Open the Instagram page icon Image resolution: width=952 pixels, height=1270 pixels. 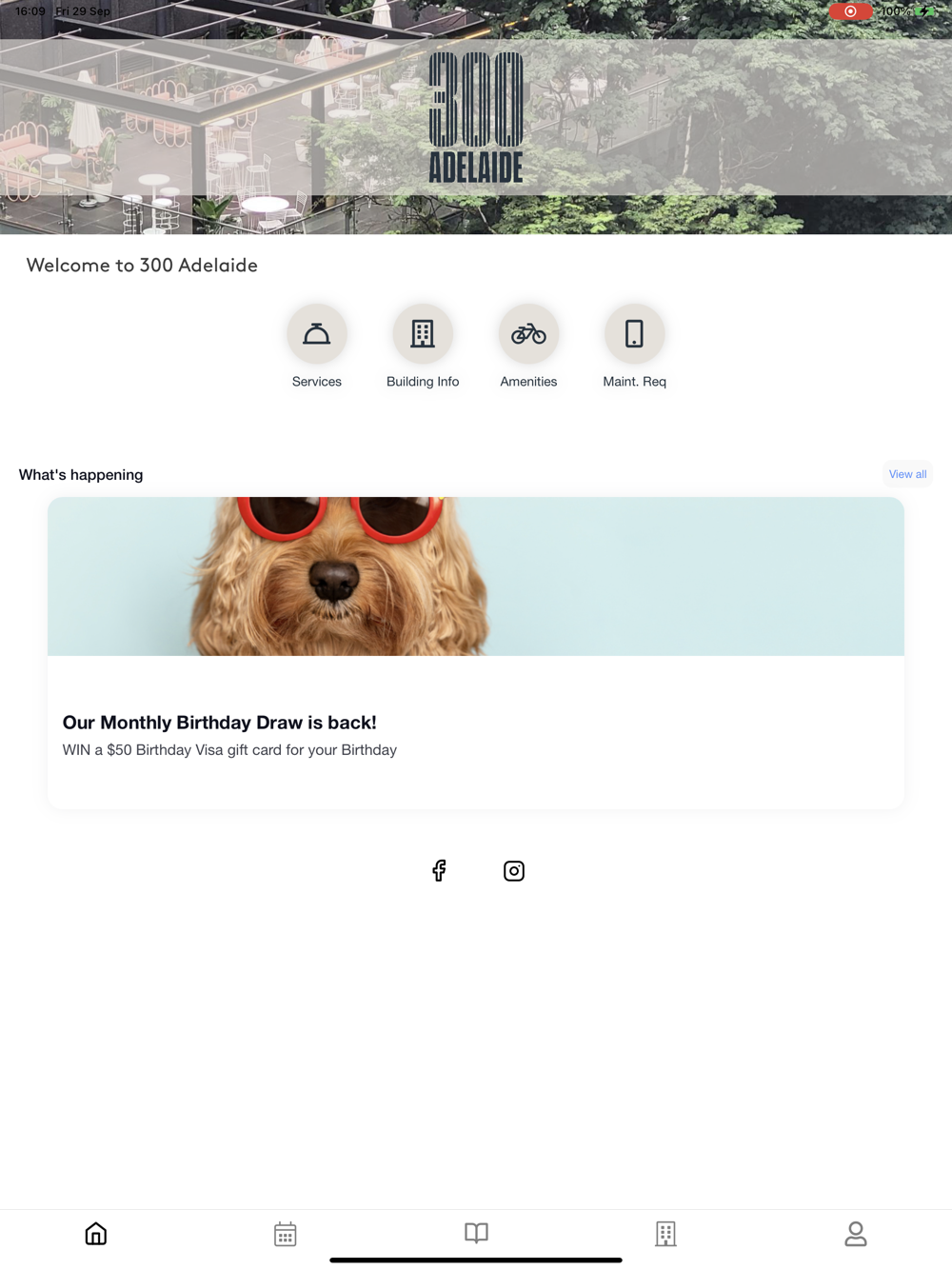[x=514, y=871]
